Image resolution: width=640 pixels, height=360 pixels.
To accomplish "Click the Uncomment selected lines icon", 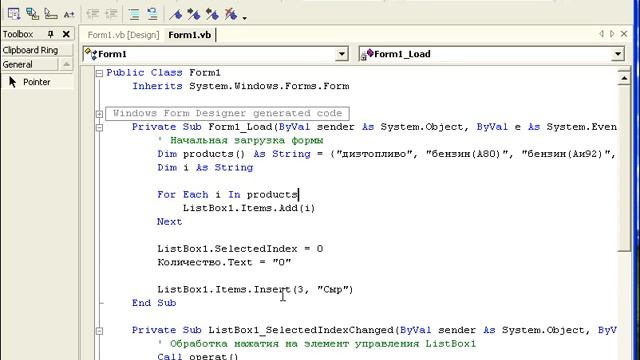I will [152, 14].
